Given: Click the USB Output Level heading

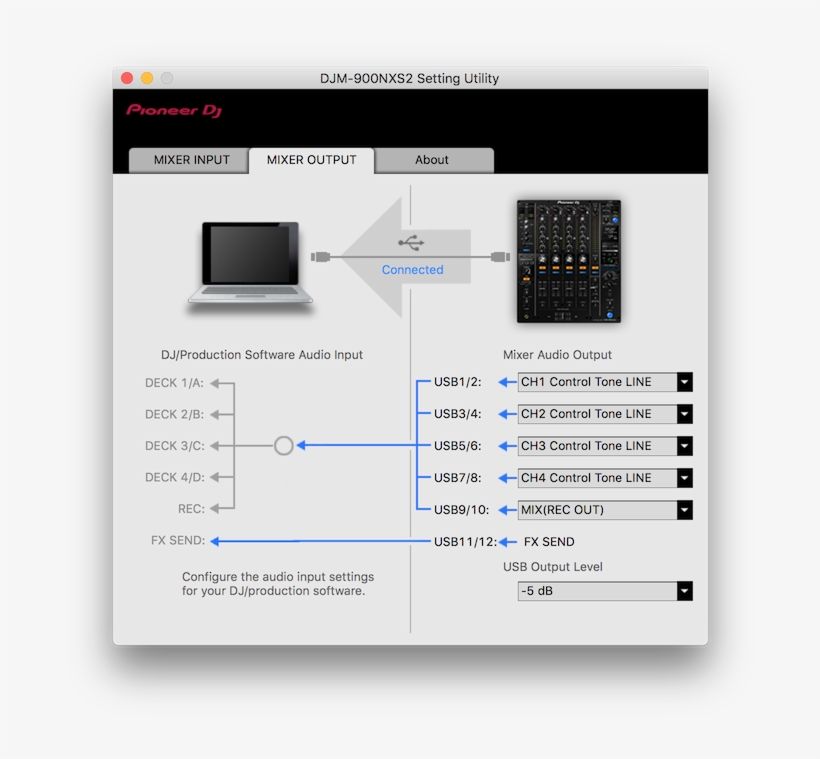Looking at the screenshot, I should (553, 567).
